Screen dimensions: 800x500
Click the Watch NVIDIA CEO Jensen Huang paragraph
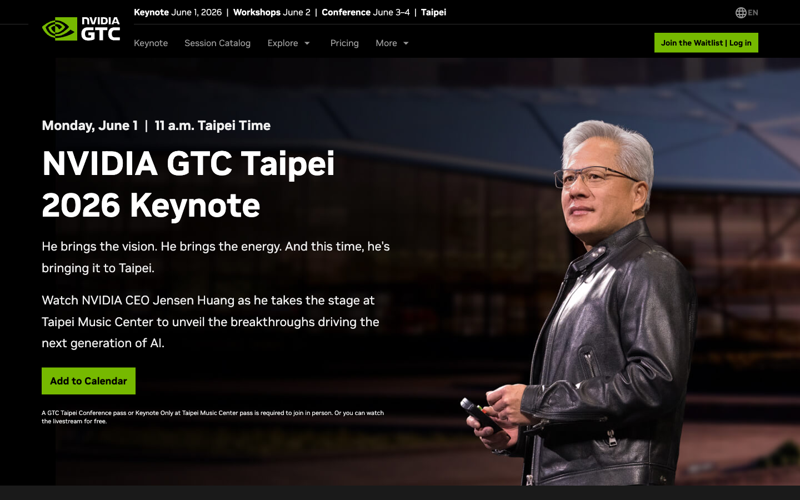(210, 321)
